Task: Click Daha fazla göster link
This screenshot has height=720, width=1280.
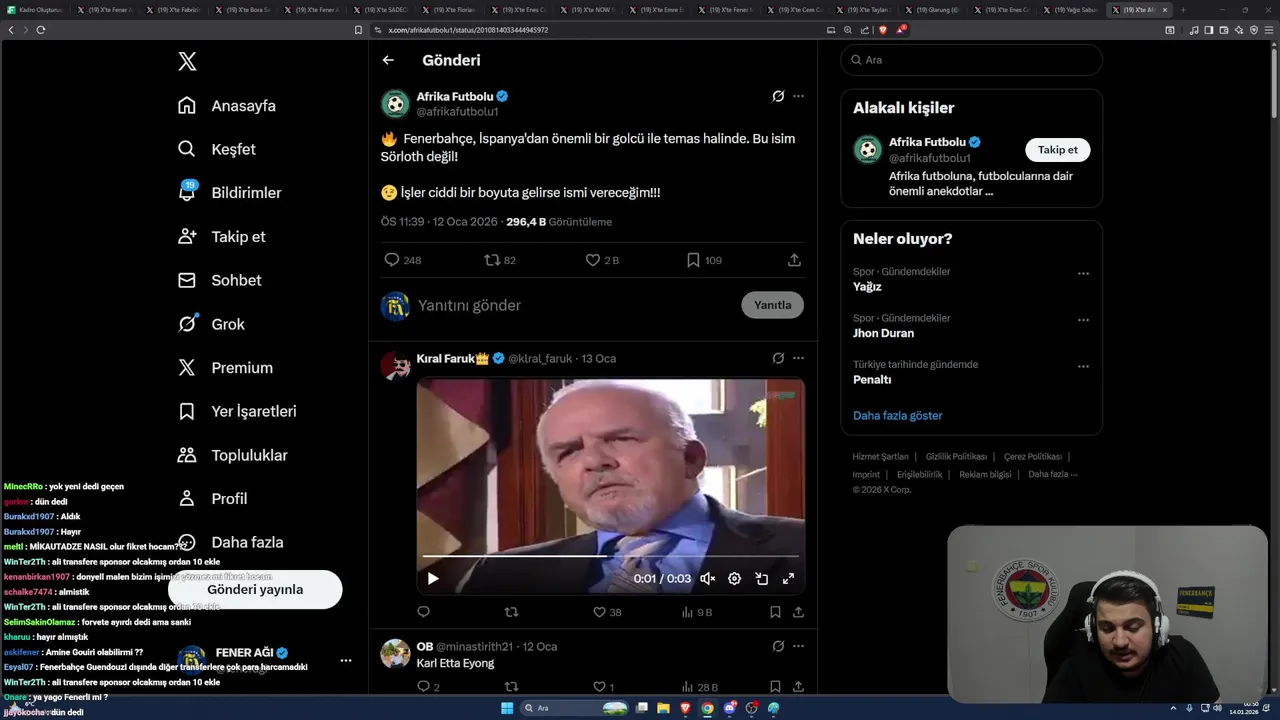Action: click(897, 415)
